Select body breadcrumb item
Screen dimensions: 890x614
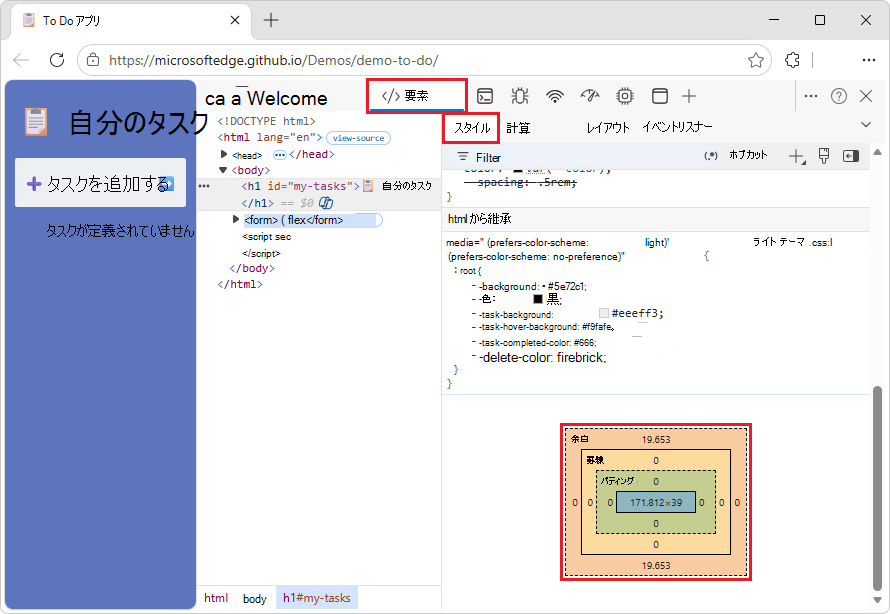click(254, 599)
